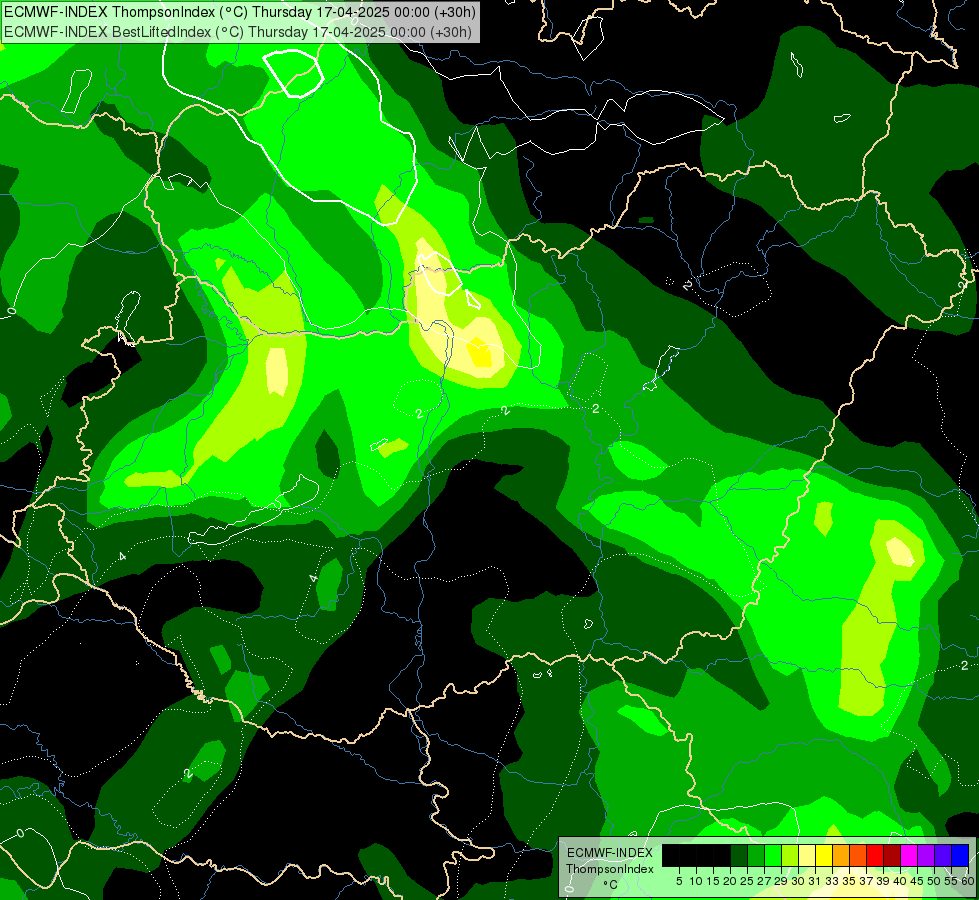979x900 pixels.
Task: Click the BestLiftedIndex title line at top
Action: coord(238,32)
